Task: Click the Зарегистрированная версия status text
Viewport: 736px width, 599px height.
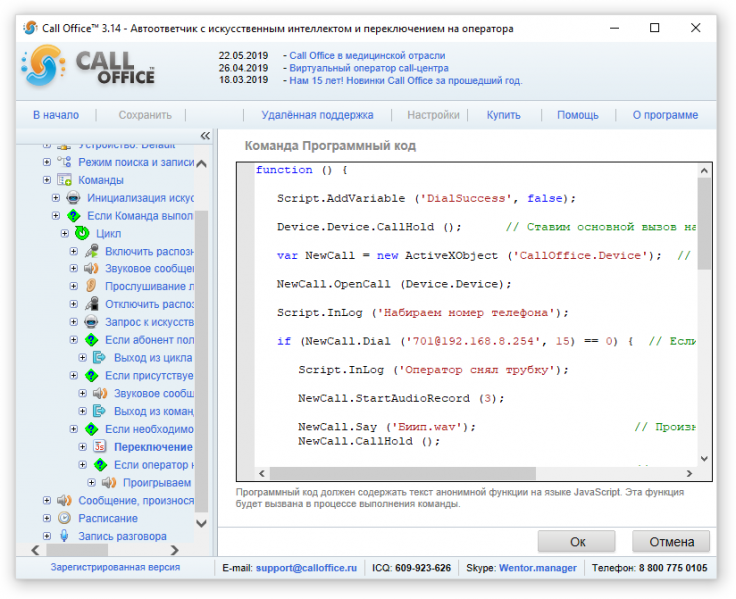Action: [115, 567]
